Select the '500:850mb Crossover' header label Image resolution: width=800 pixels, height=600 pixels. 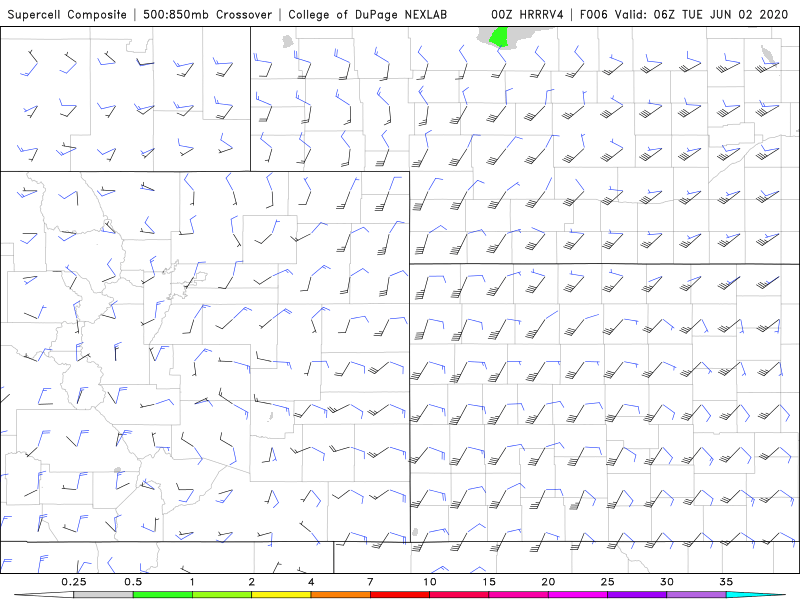[208, 14]
